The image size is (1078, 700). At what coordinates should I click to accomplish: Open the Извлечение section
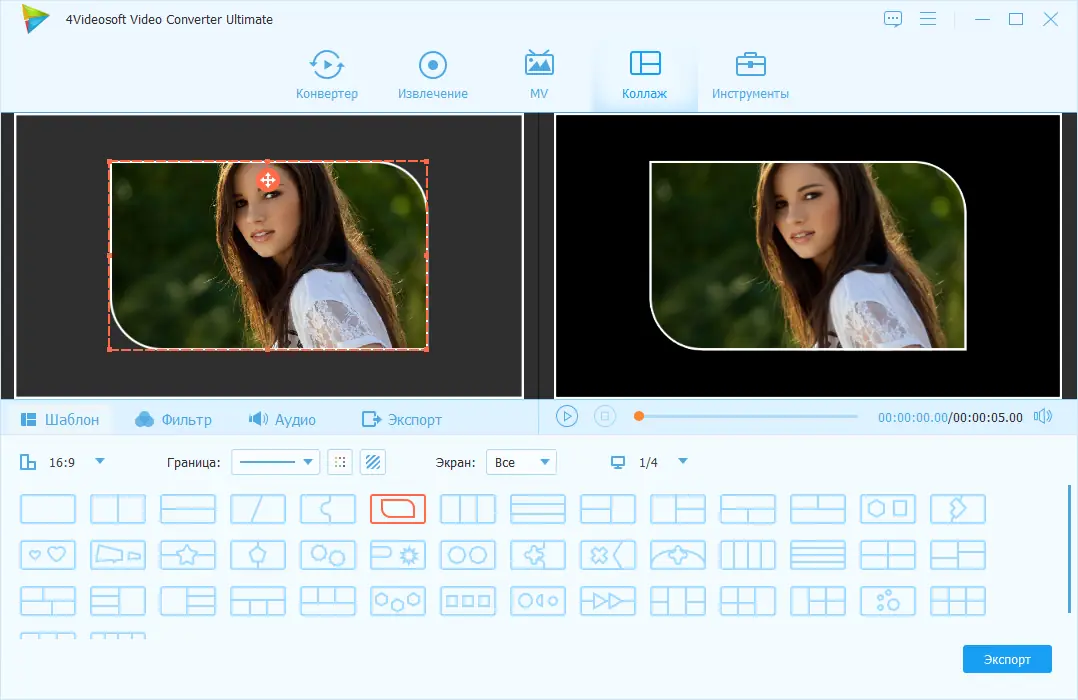tap(432, 75)
